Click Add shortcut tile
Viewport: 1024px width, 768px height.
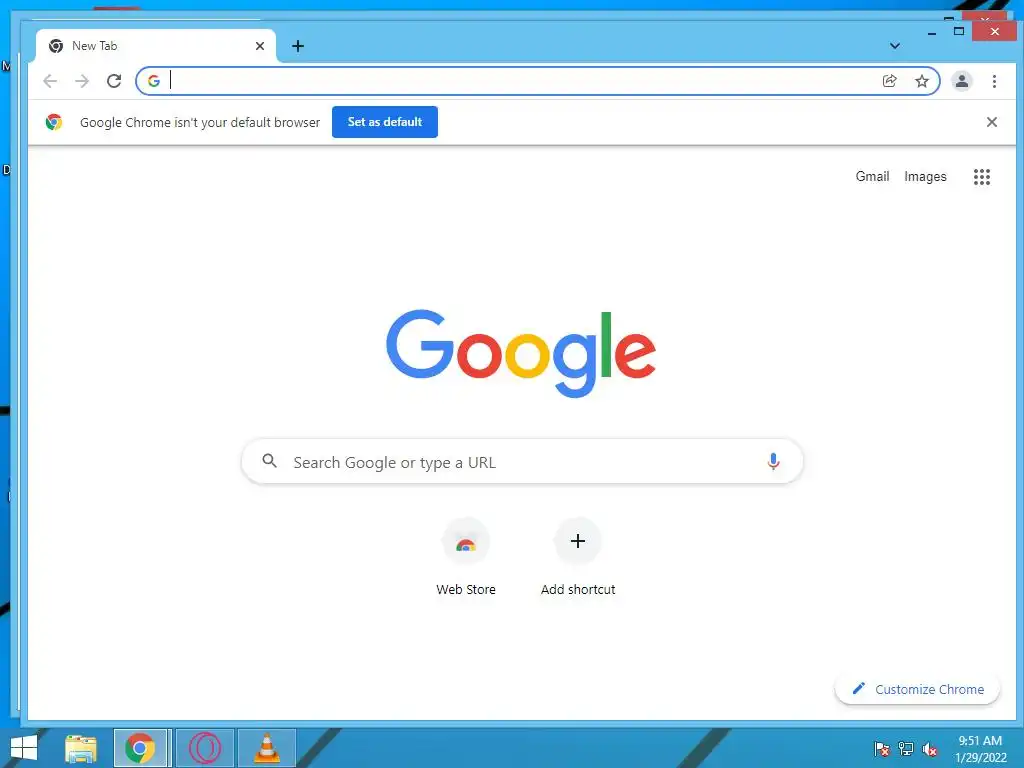pyautogui.click(x=578, y=556)
